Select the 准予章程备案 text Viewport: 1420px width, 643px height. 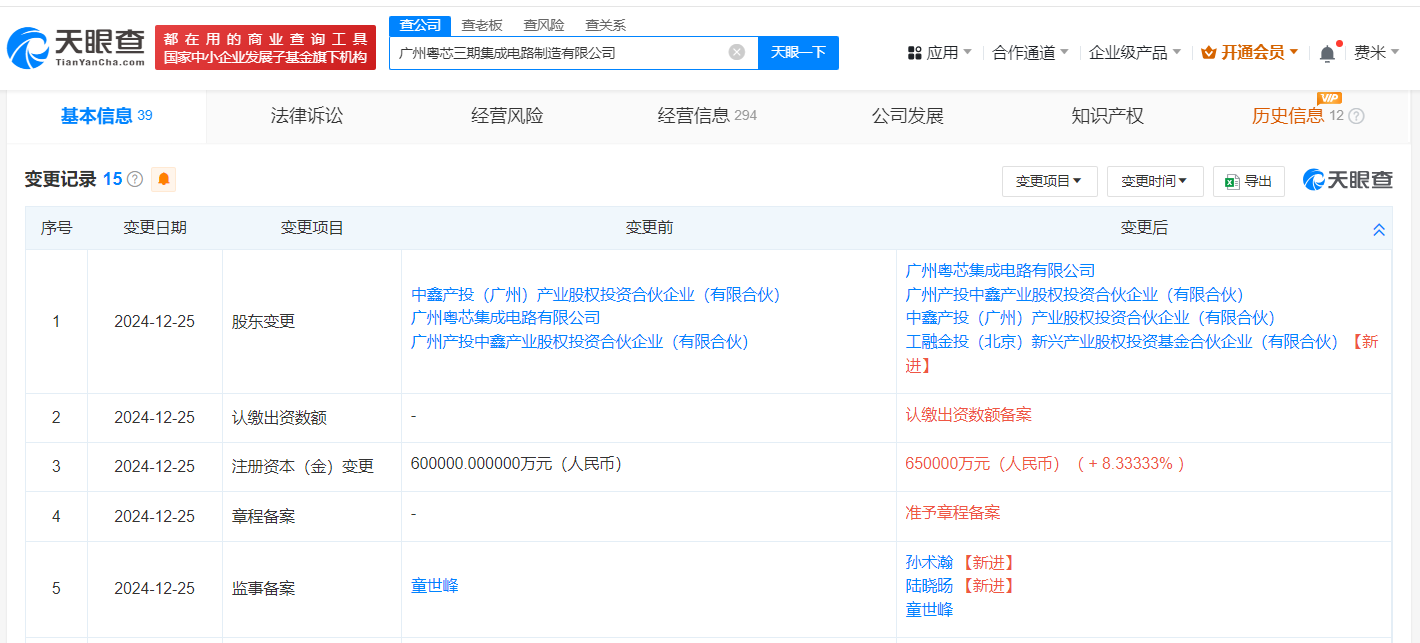point(952,513)
